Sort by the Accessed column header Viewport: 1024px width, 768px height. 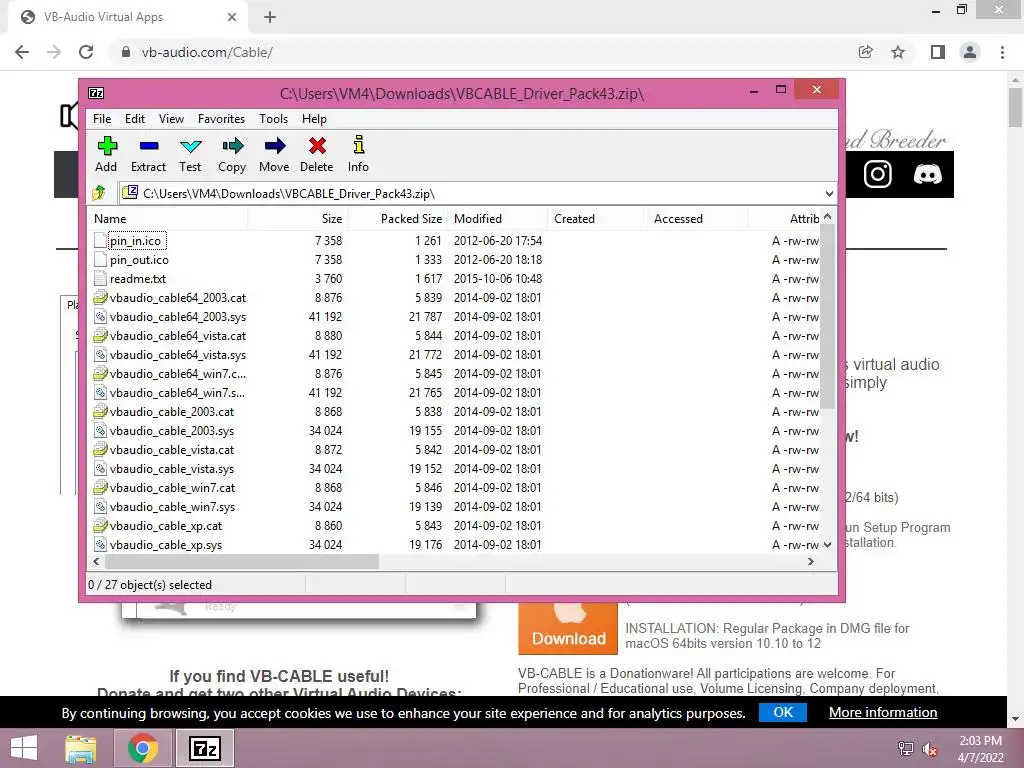pos(697,219)
